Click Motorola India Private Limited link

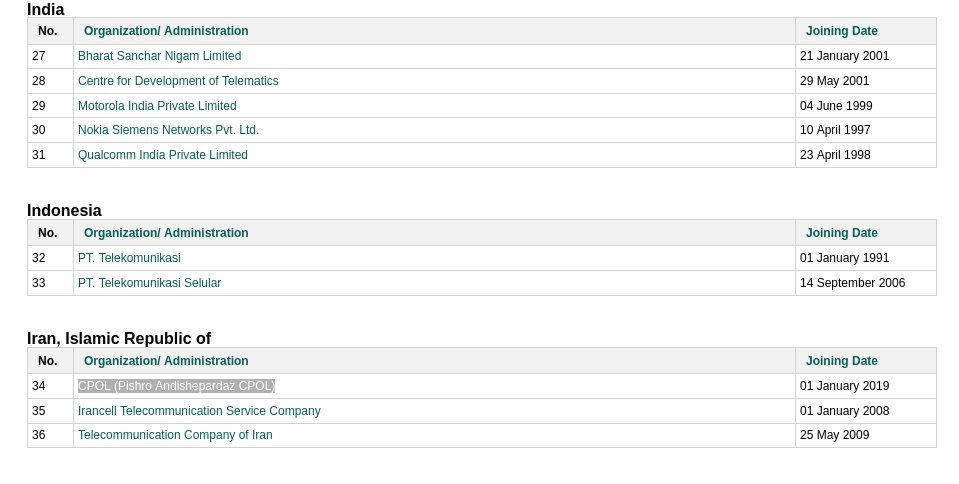pyautogui.click(x=157, y=106)
